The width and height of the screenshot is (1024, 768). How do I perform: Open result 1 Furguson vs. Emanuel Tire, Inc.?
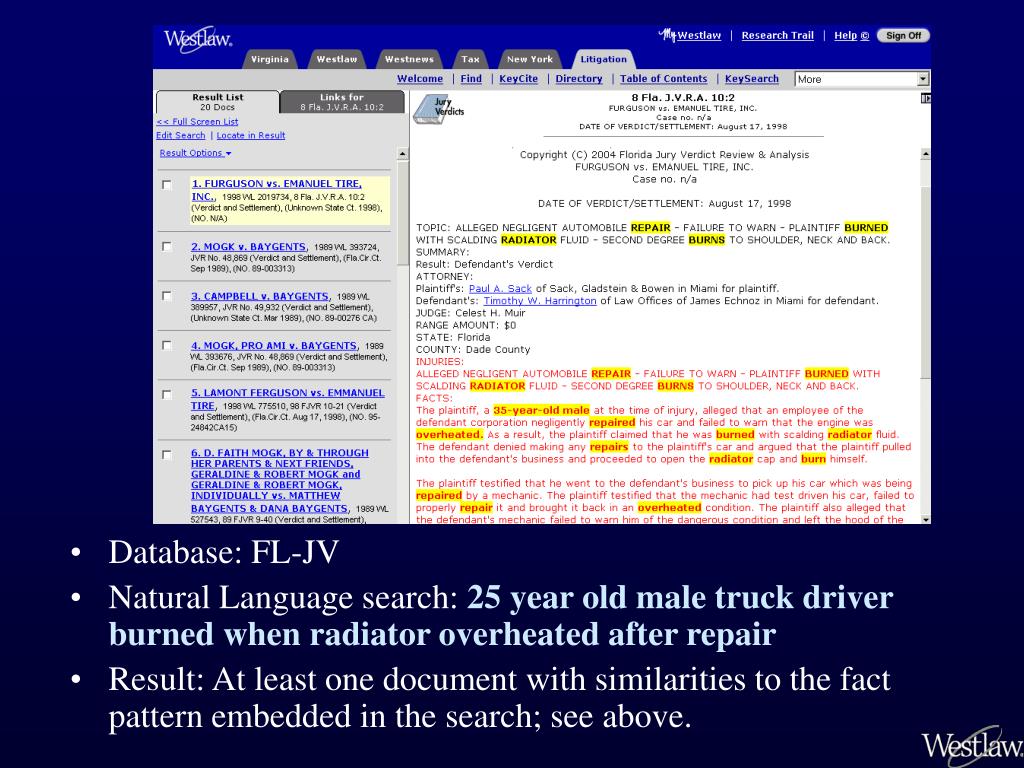[x=276, y=190]
